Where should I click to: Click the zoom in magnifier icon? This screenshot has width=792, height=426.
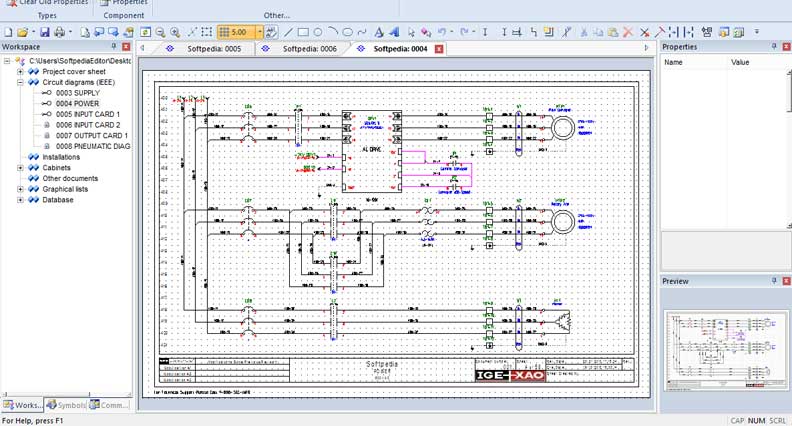(175, 32)
